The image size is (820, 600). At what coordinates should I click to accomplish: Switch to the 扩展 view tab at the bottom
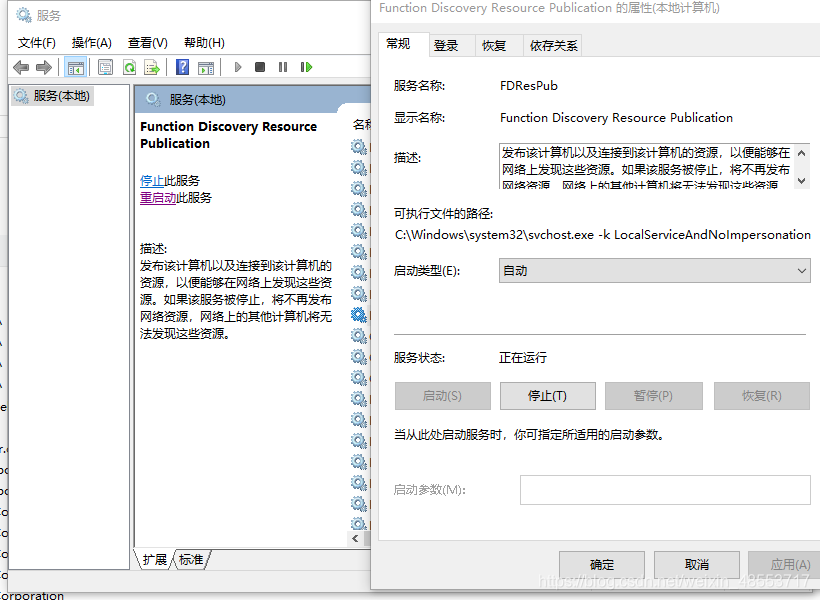pos(155,560)
